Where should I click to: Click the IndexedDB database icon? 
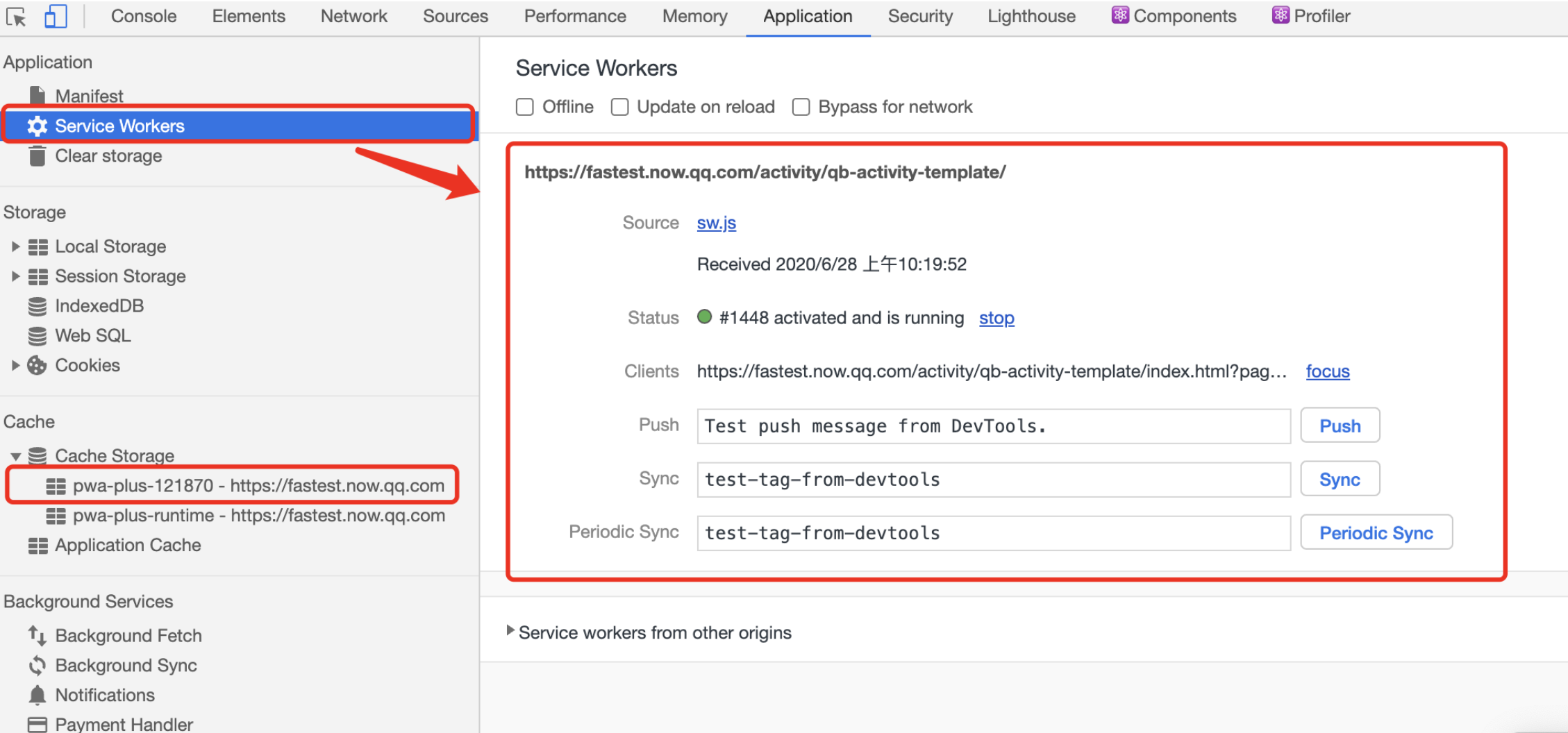[37, 306]
